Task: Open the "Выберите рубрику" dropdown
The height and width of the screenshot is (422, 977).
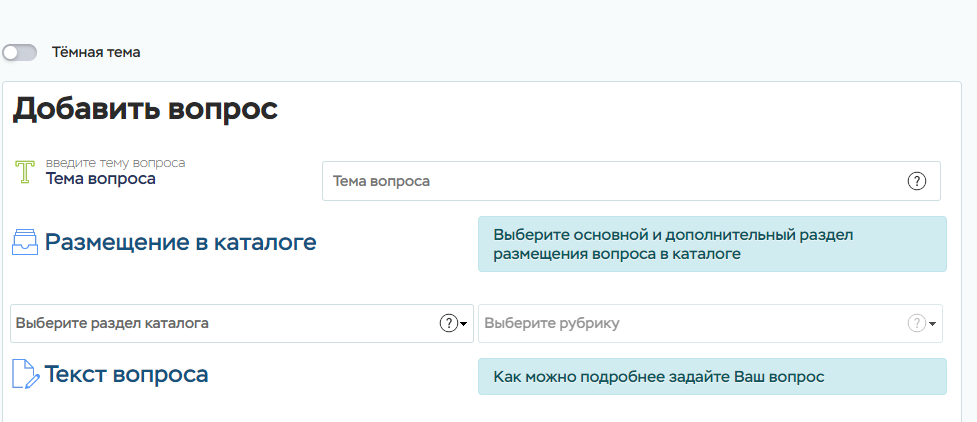Action: [x=690, y=323]
